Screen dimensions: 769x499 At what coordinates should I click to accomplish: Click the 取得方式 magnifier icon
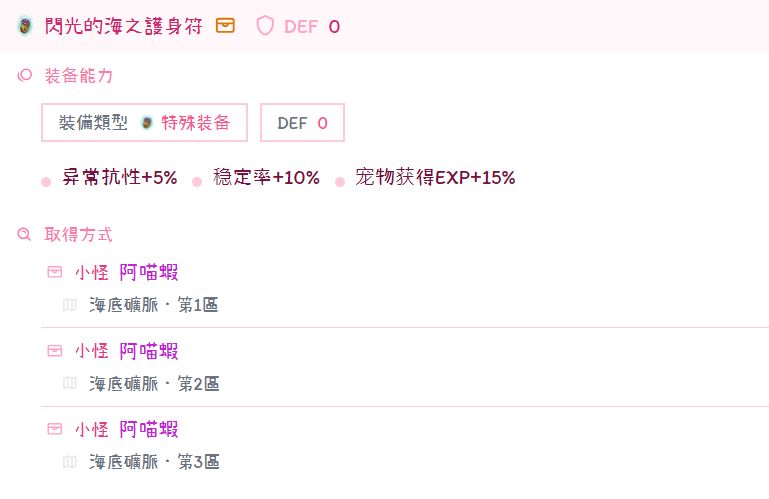point(25,235)
